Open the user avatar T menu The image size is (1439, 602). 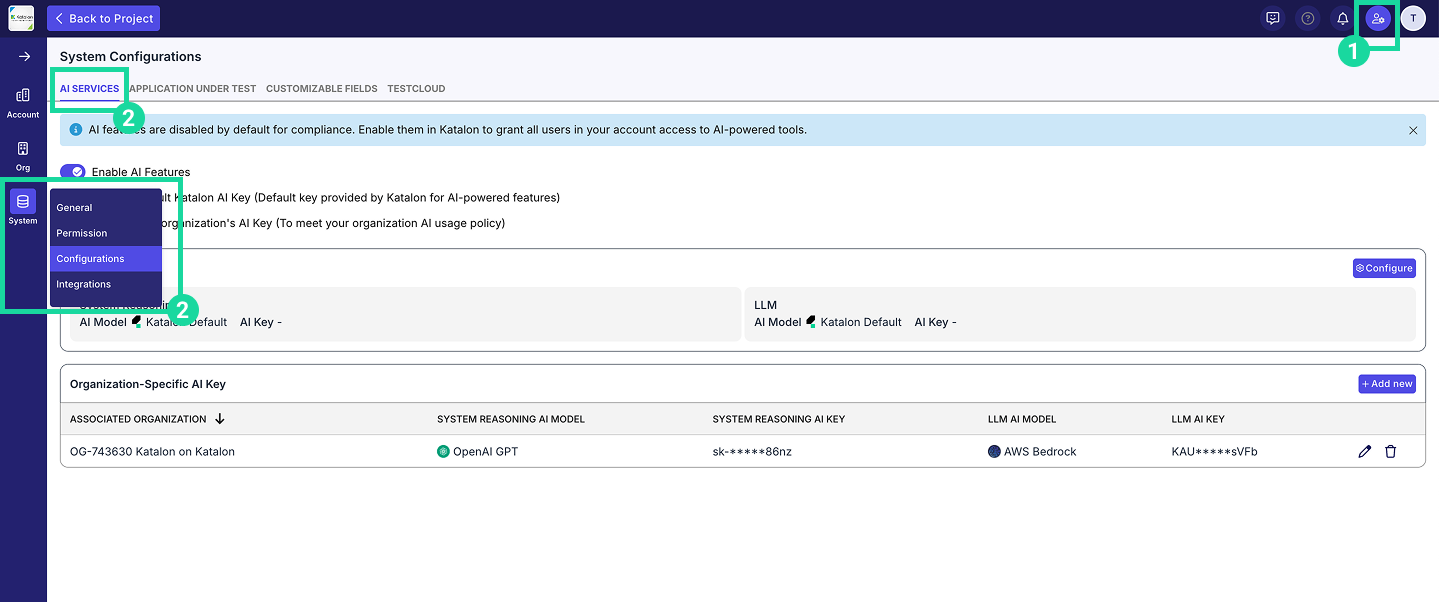pos(1413,18)
